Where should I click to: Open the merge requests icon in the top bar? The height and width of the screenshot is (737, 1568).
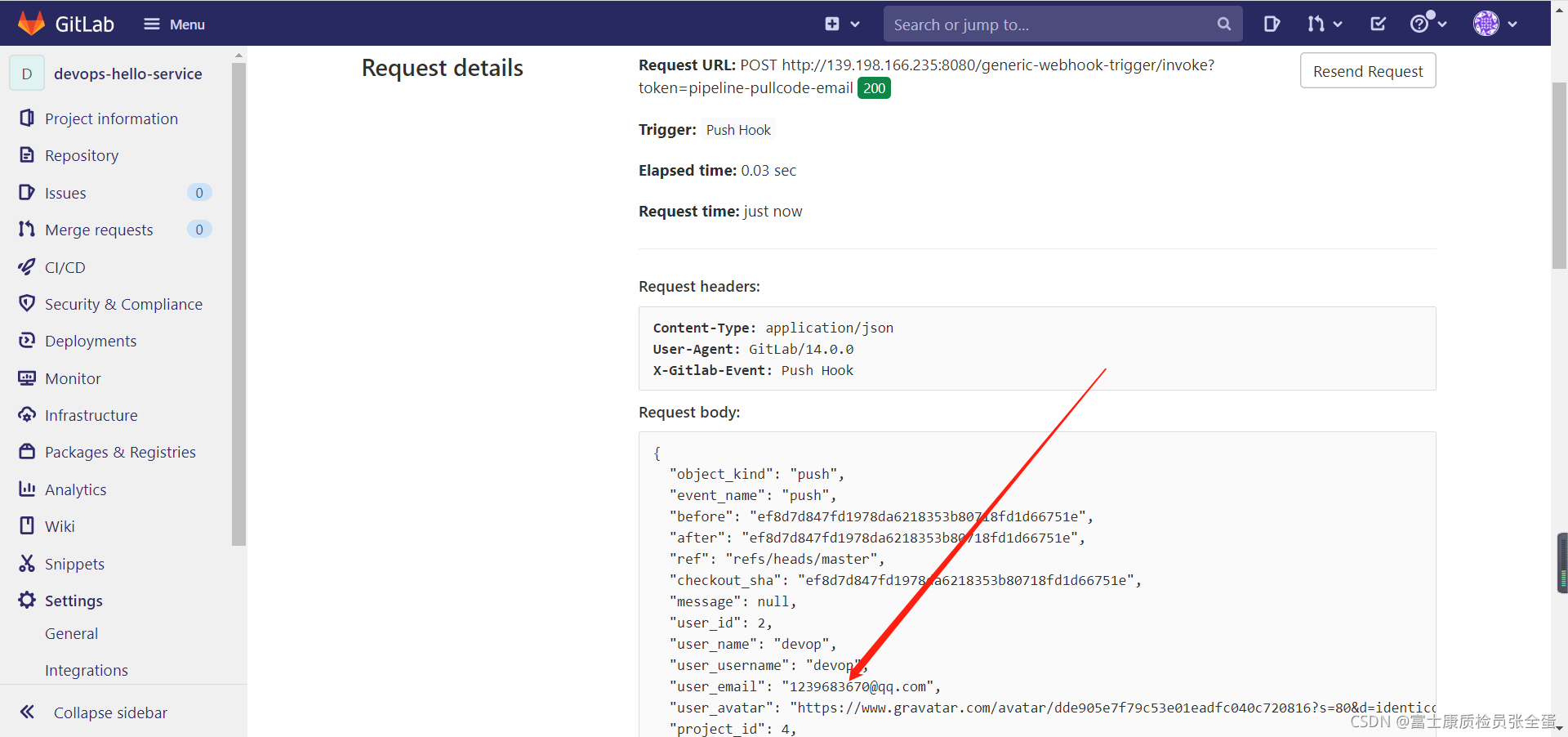coord(1315,25)
